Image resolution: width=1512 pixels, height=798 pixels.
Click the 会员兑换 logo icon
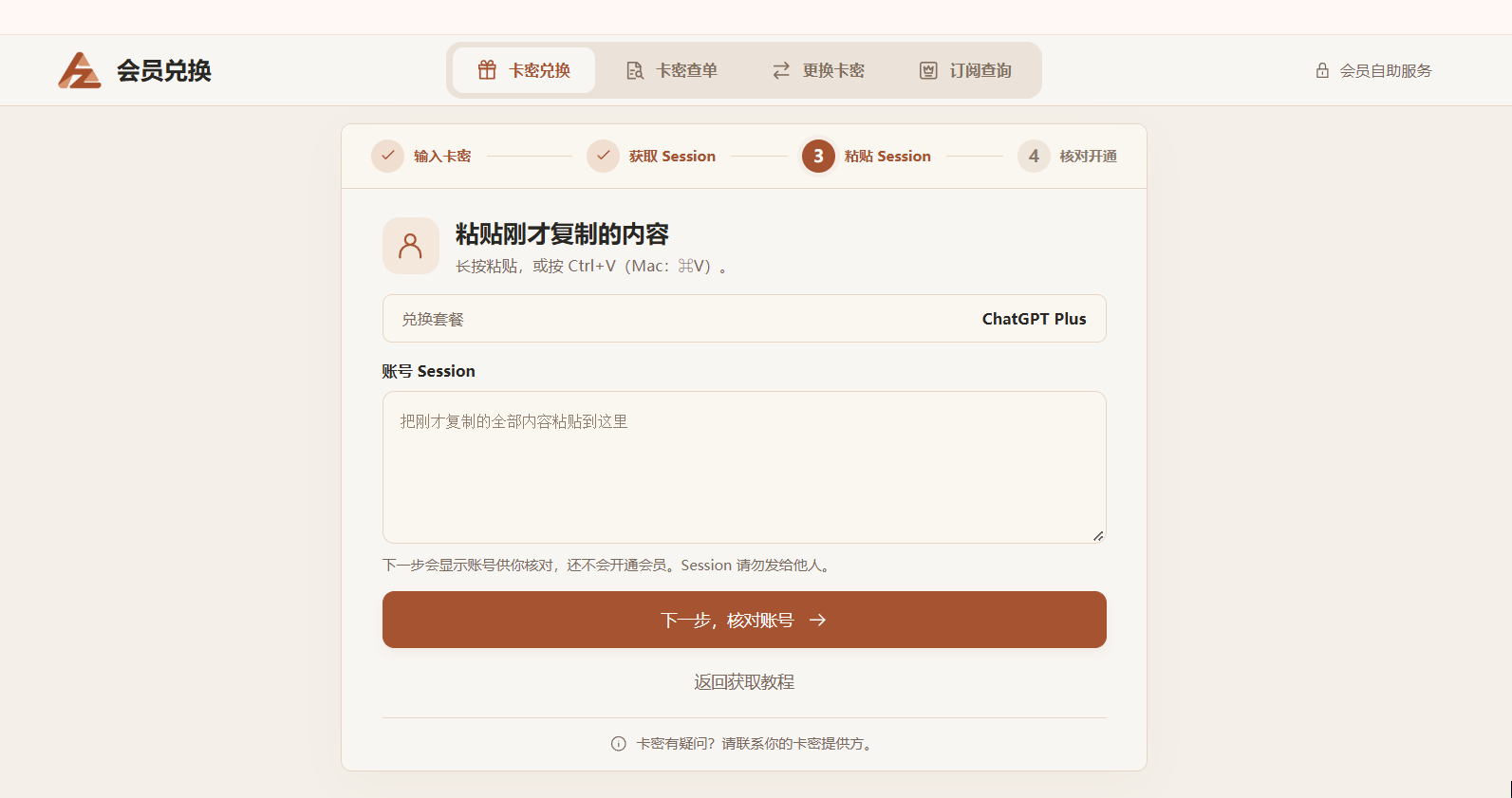[x=80, y=70]
